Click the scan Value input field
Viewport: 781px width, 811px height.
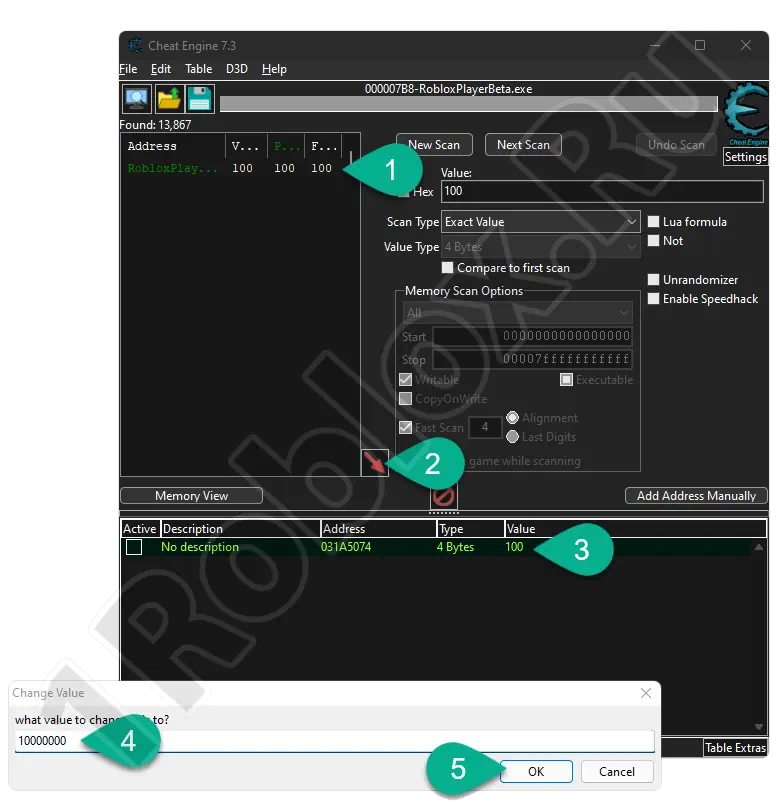coord(602,191)
